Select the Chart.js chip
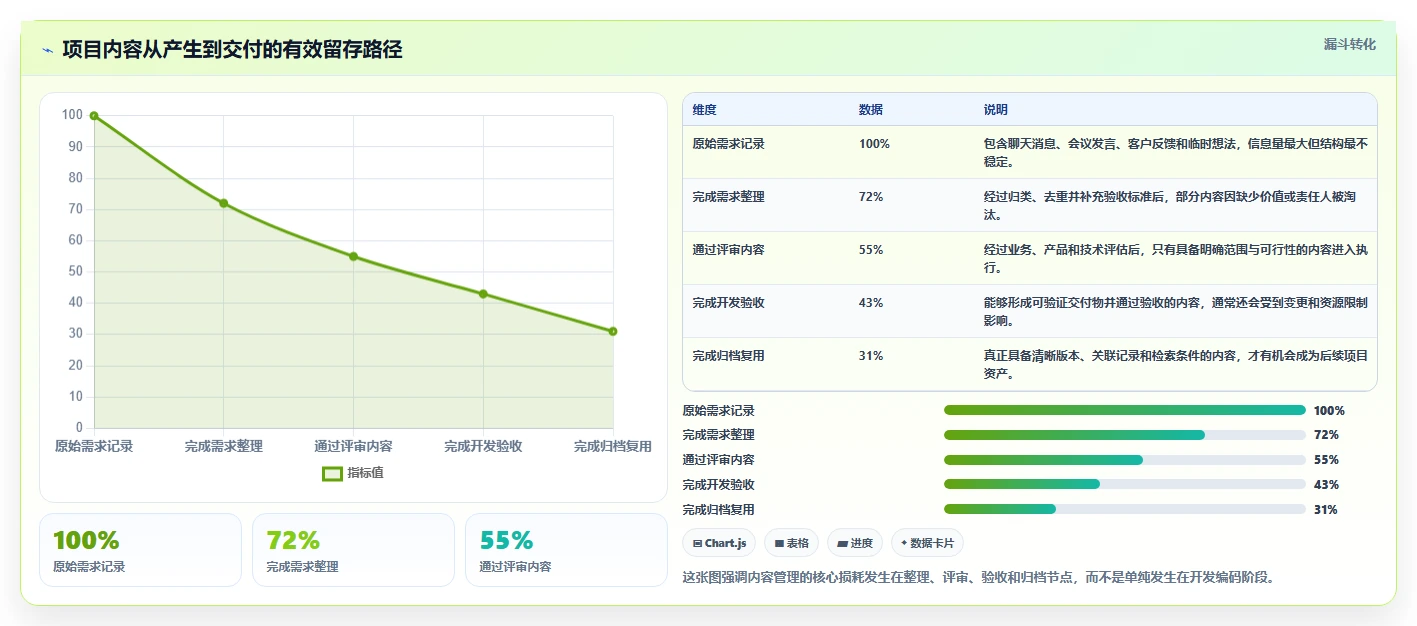The width and height of the screenshot is (1417, 626). (719, 543)
